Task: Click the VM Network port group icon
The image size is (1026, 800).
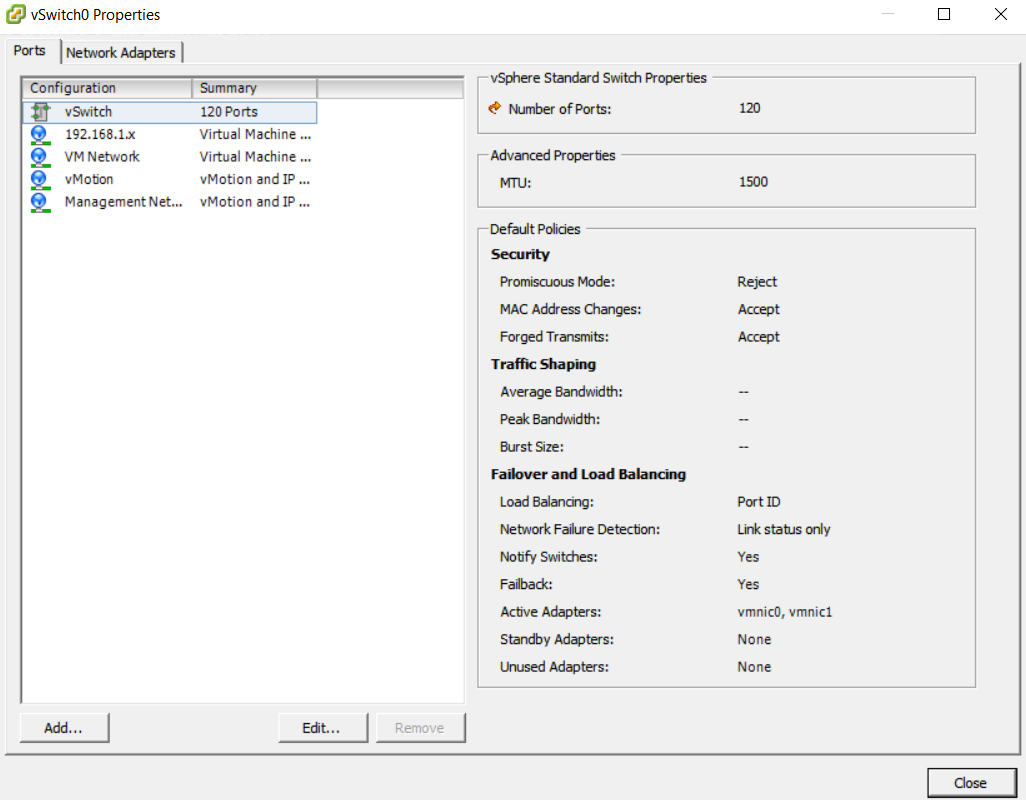Action: tap(40, 156)
